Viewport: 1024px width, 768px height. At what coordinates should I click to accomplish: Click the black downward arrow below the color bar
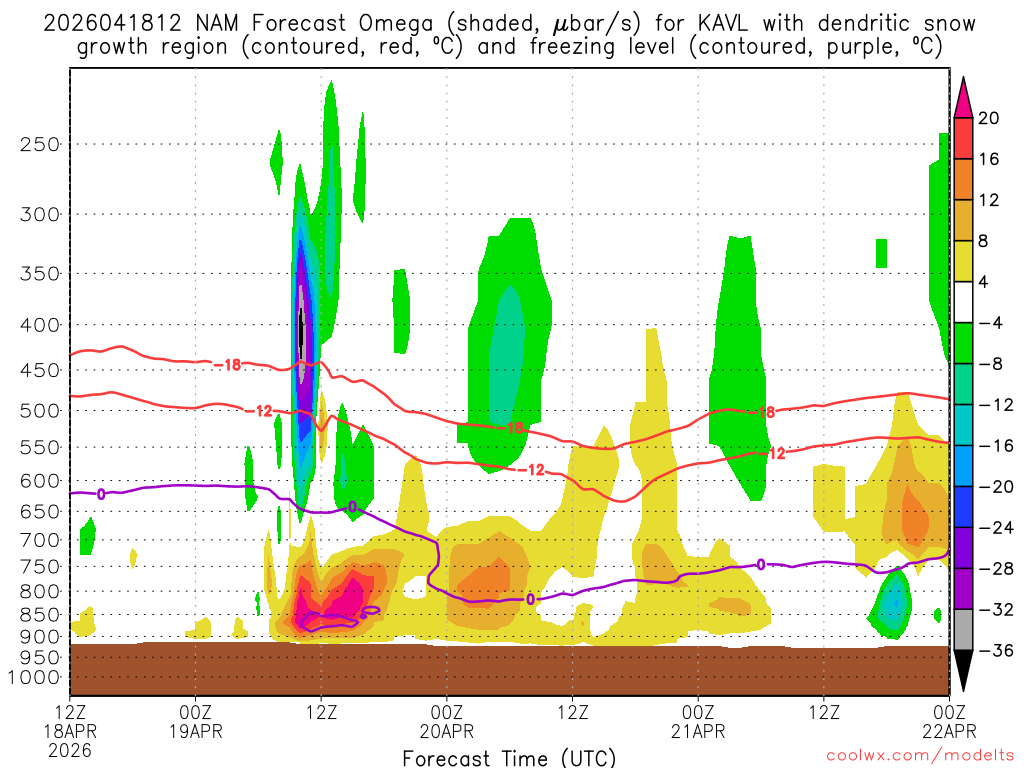click(x=963, y=669)
